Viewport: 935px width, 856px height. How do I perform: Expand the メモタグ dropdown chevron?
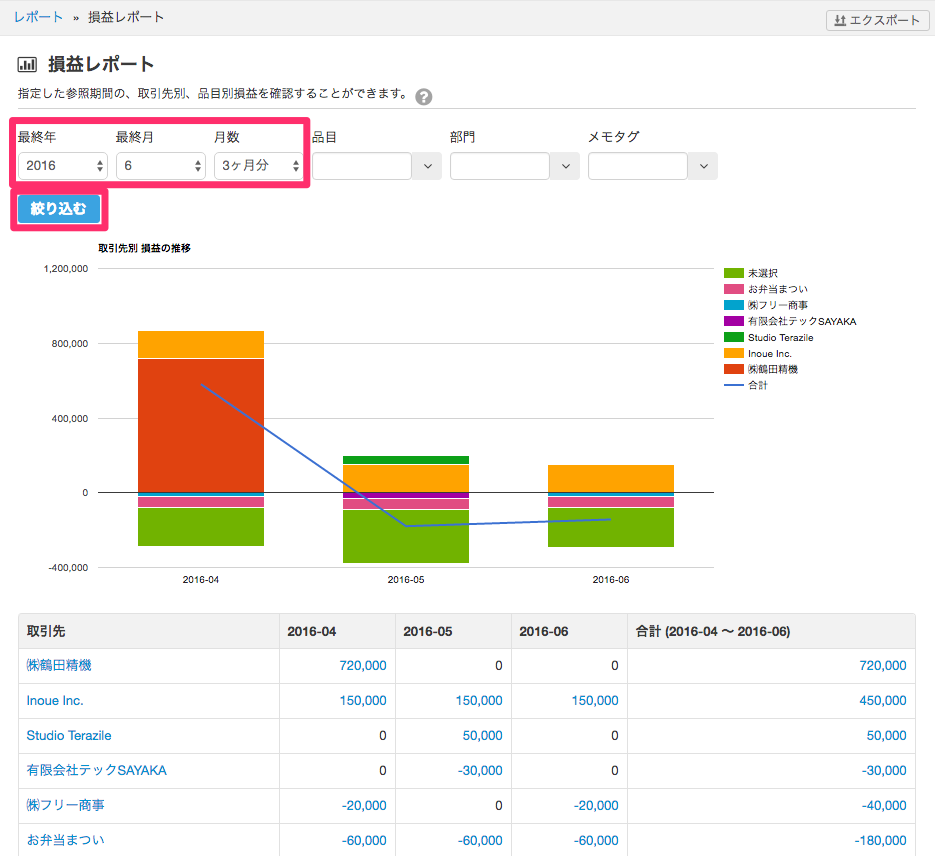coord(704,166)
